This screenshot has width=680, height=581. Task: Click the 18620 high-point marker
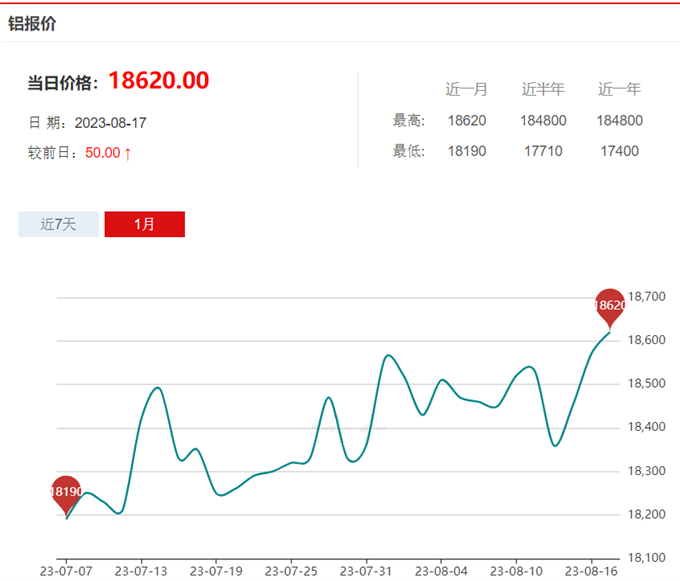pyautogui.click(x=610, y=308)
